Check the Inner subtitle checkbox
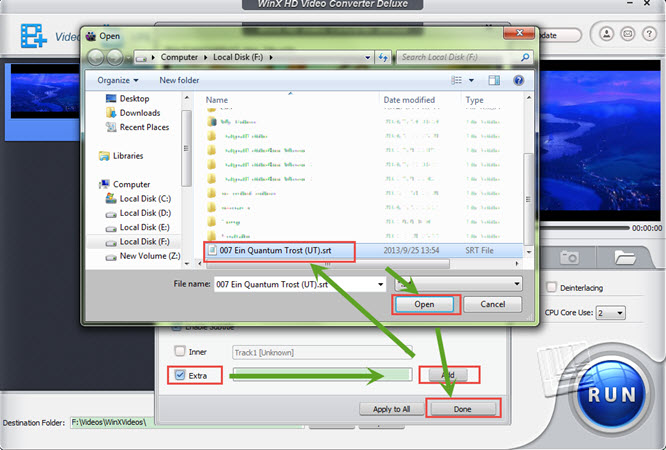Image resolution: width=666 pixels, height=450 pixels. point(180,352)
